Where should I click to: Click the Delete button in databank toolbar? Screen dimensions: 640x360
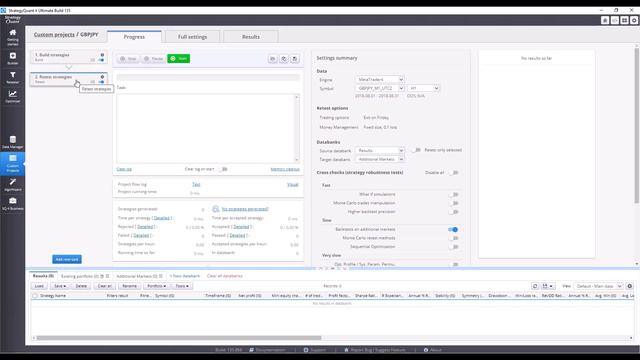point(81,286)
